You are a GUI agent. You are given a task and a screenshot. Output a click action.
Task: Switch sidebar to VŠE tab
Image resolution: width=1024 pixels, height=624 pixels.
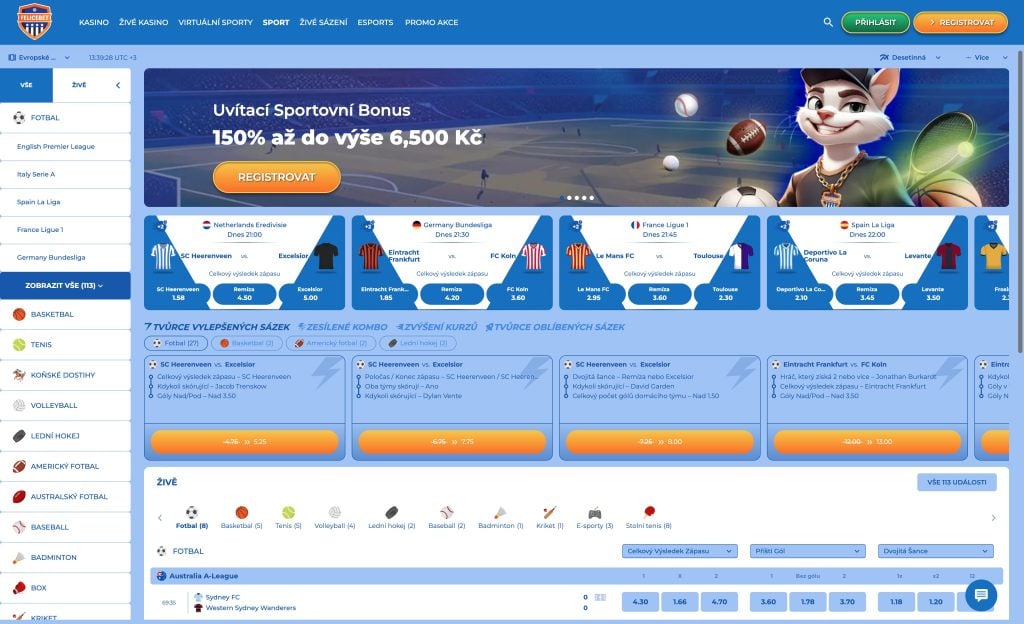[x=26, y=85]
